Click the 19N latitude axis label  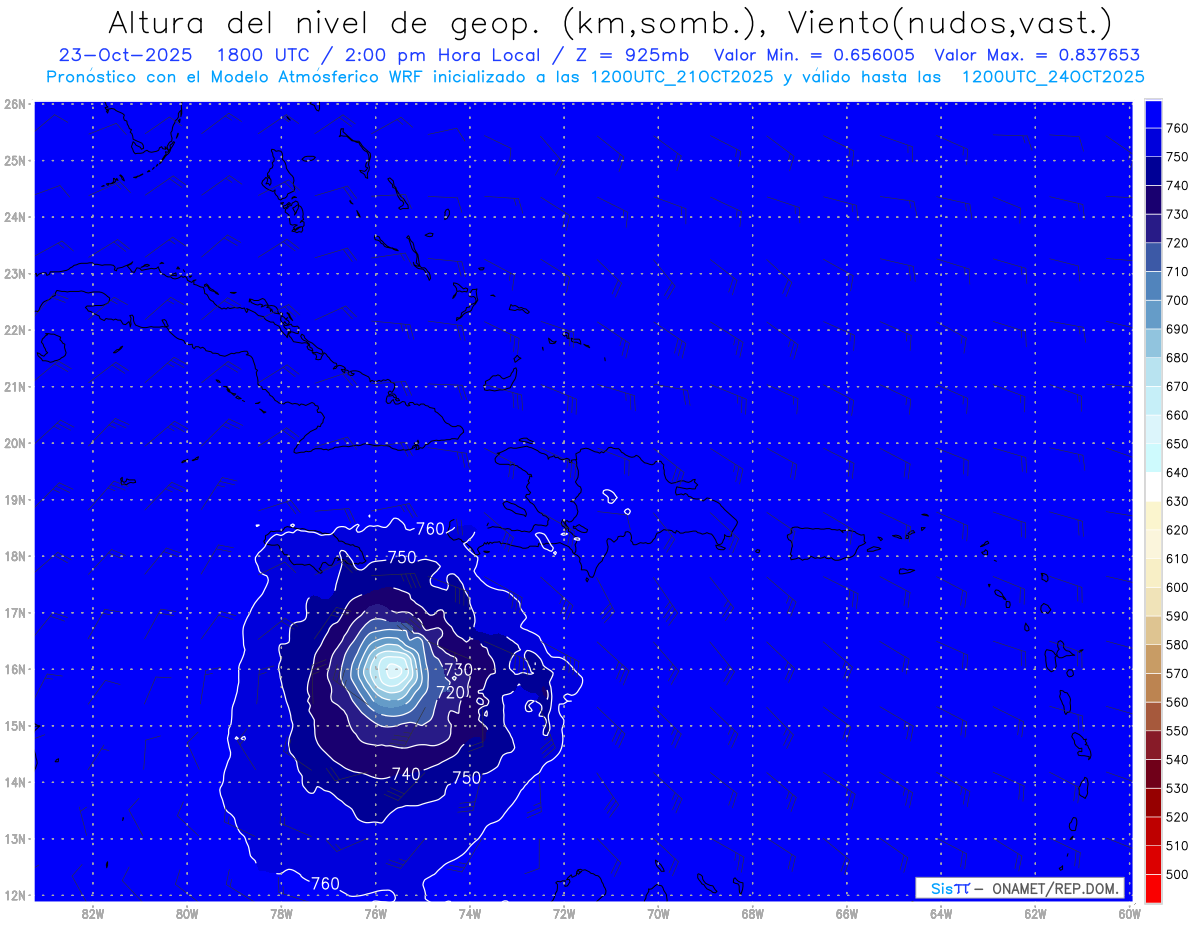[14, 500]
